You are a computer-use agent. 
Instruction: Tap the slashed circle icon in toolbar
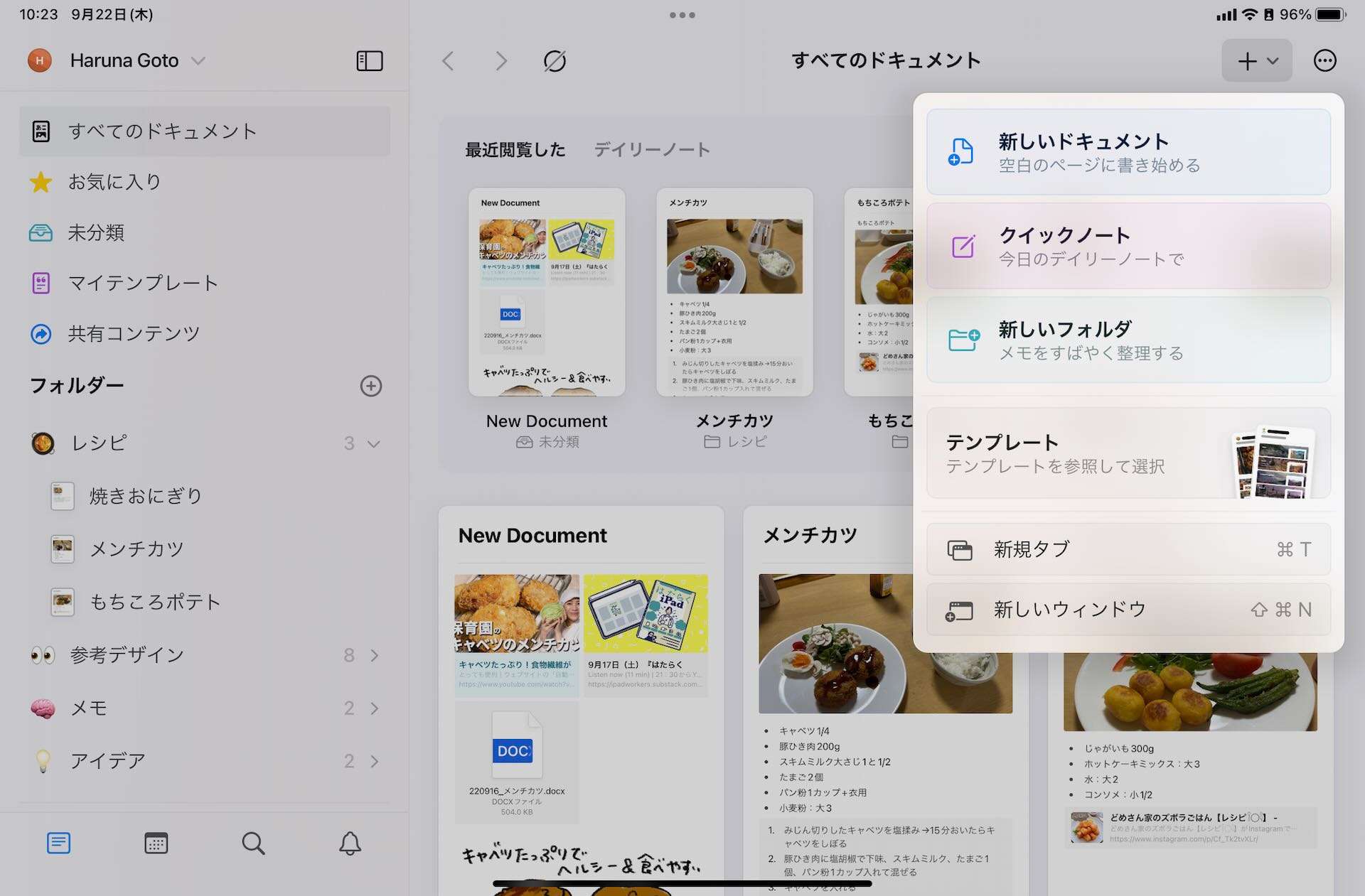point(555,61)
